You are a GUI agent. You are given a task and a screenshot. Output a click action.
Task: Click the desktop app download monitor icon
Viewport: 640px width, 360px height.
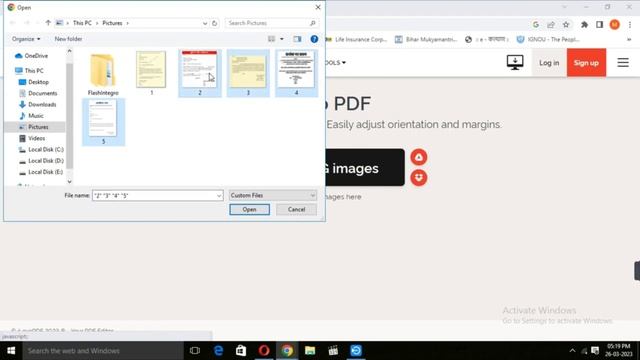(515, 62)
